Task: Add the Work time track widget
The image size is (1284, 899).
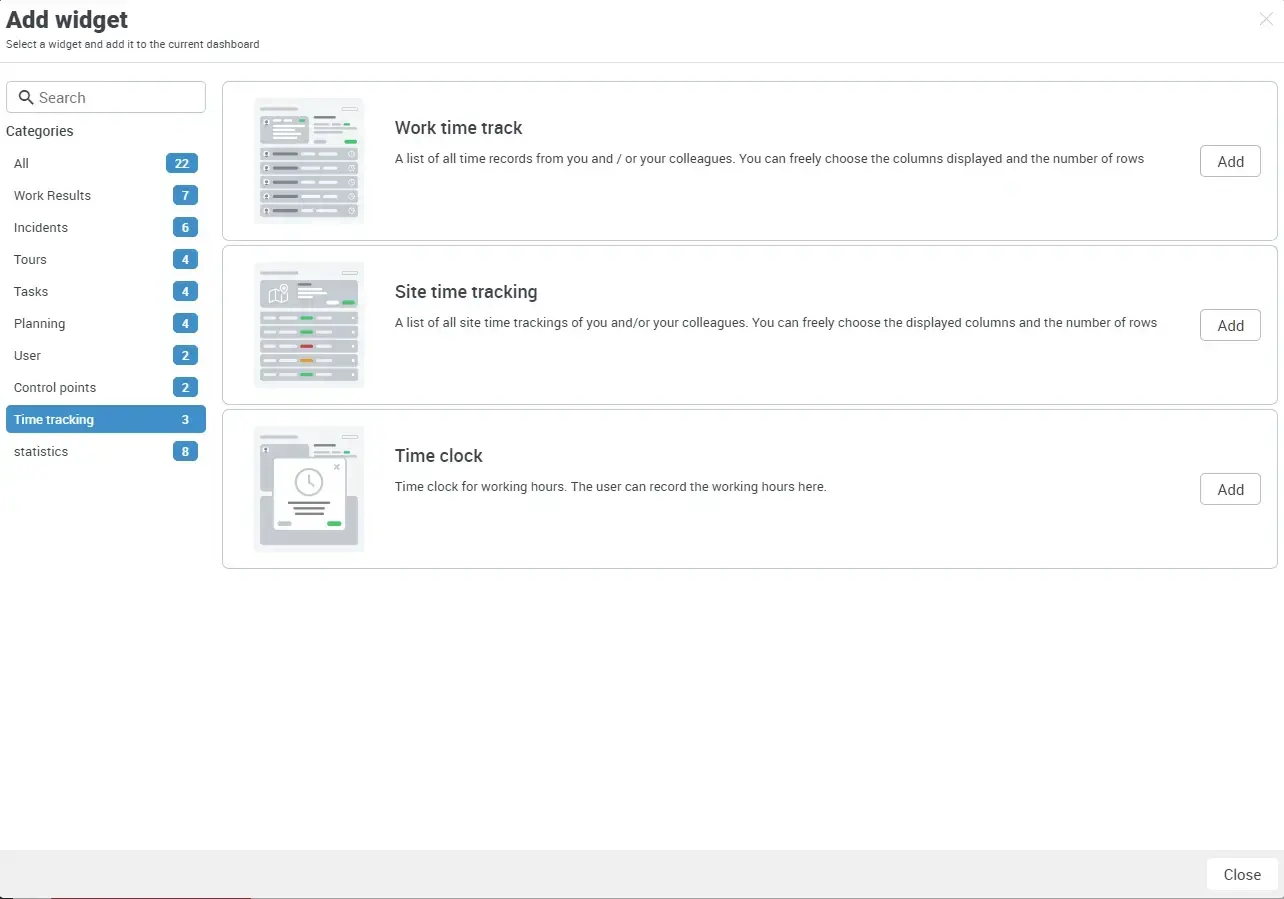Action: click(x=1229, y=161)
